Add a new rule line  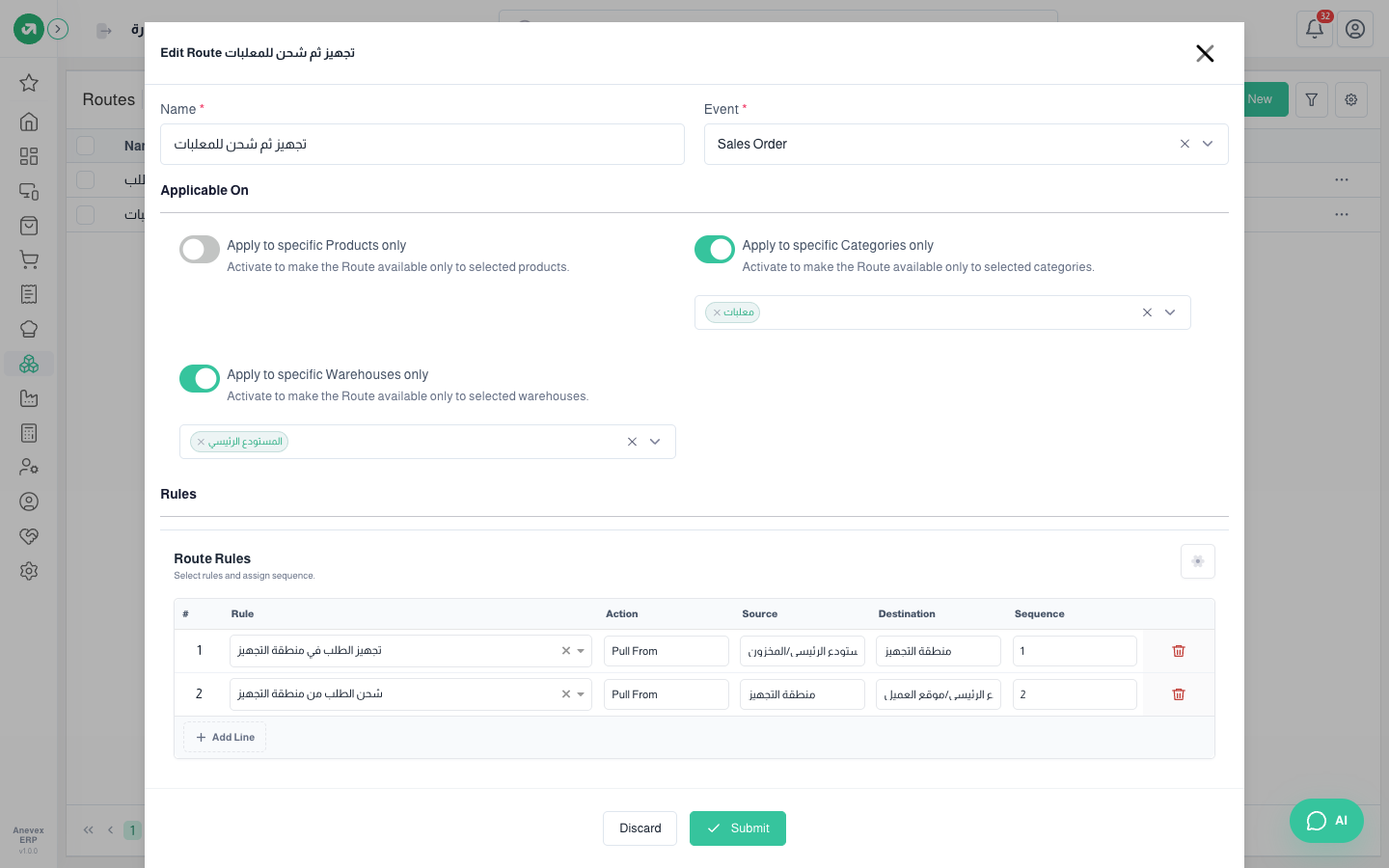[225, 737]
